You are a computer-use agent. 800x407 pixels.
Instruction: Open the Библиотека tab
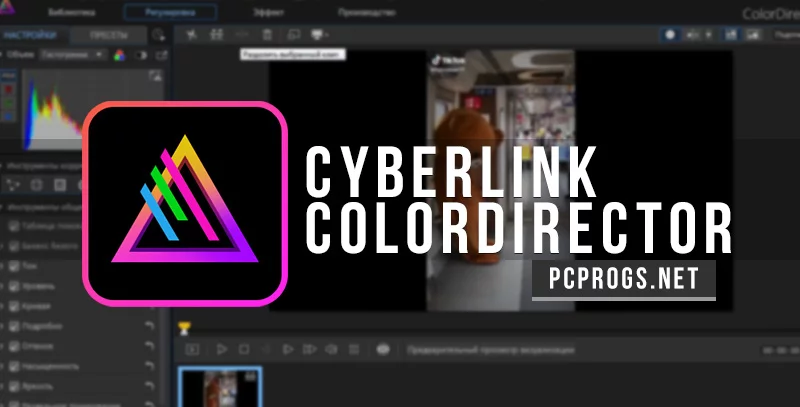(x=71, y=12)
